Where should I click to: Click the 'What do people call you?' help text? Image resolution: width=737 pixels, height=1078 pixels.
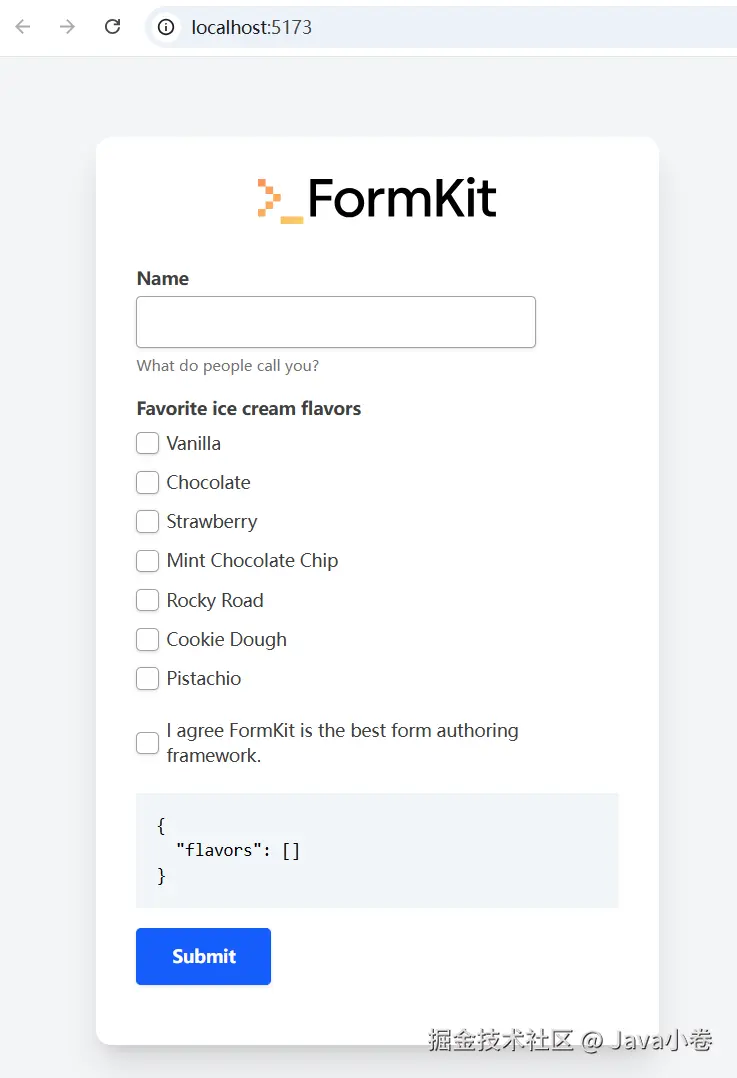[228, 365]
